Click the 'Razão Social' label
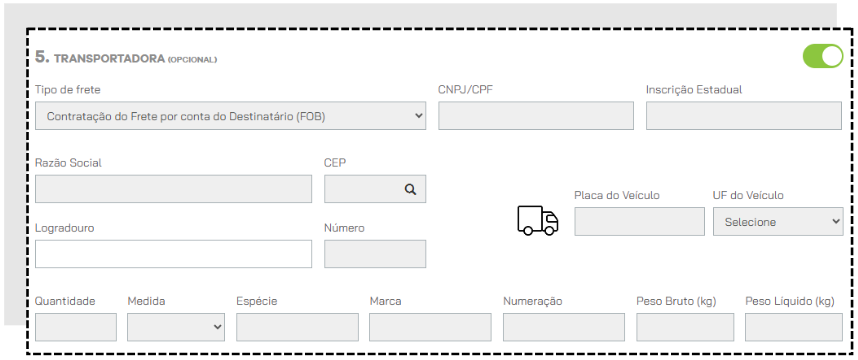858x360 pixels. click(68, 163)
